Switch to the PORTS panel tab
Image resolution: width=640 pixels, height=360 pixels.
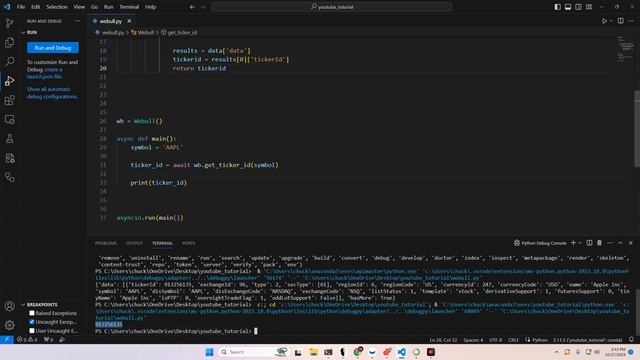point(189,243)
